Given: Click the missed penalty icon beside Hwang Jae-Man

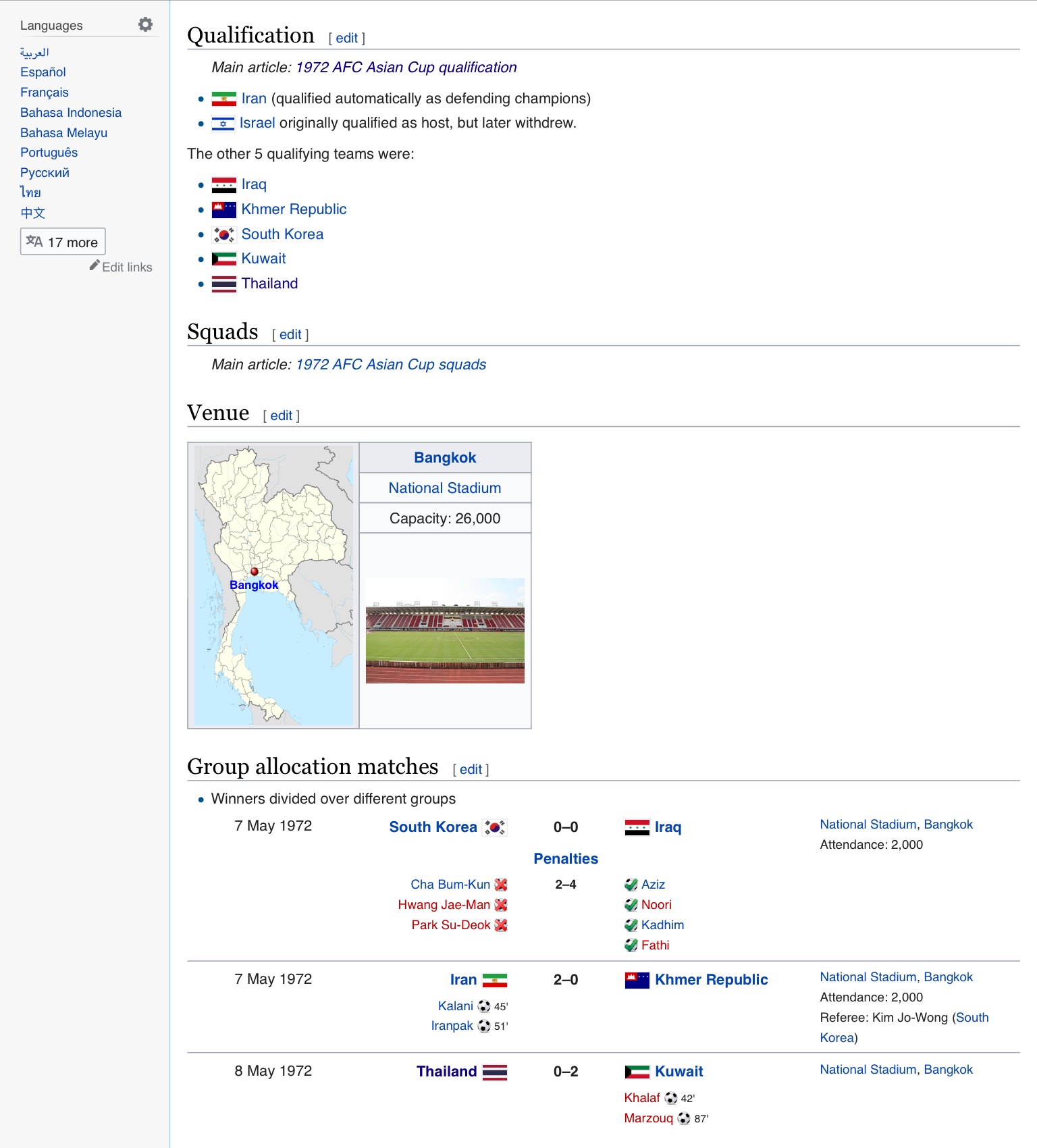Looking at the screenshot, I should [501, 905].
